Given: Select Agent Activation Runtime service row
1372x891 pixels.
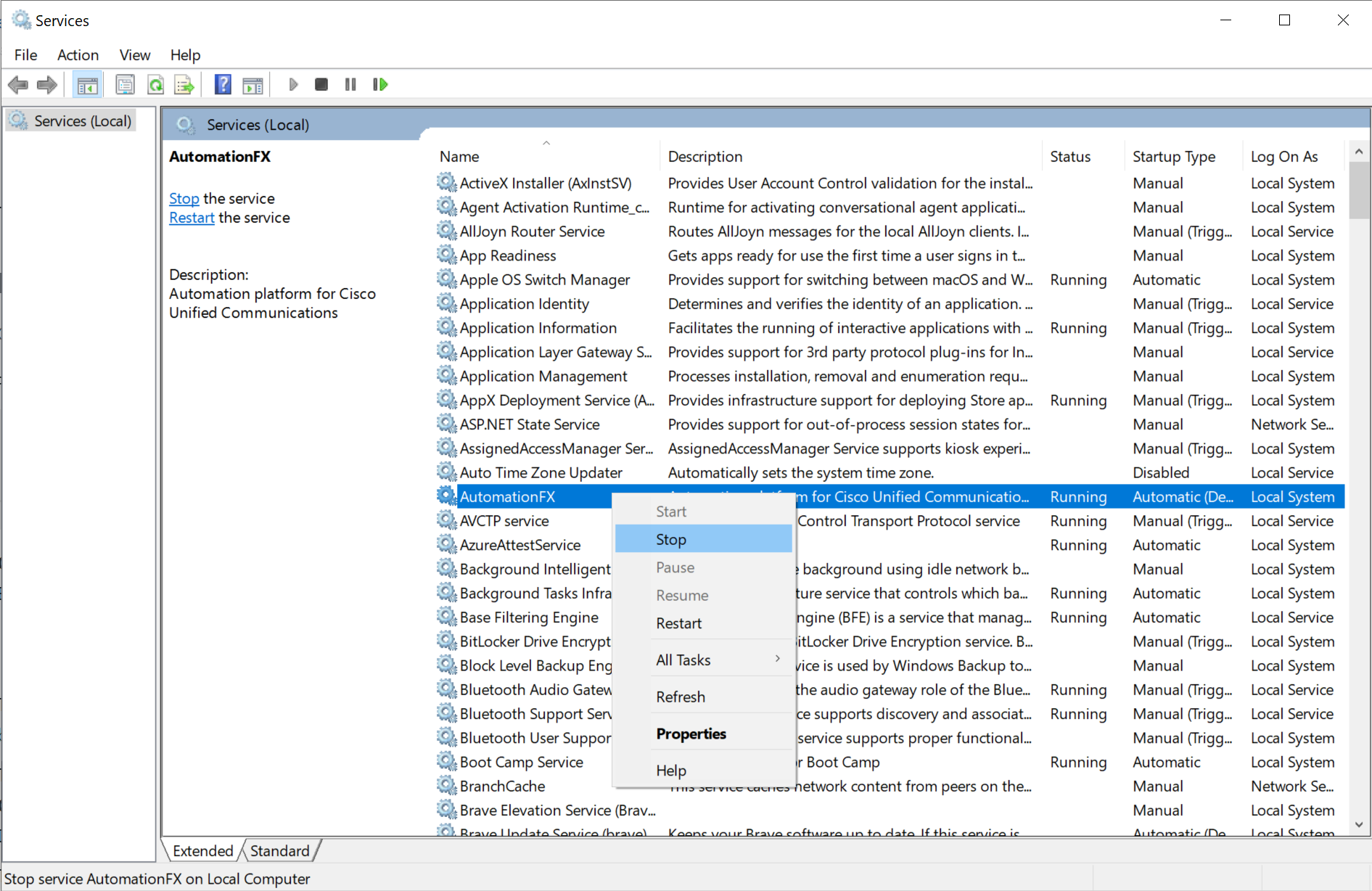Looking at the screenshot, I should point(890,208).
